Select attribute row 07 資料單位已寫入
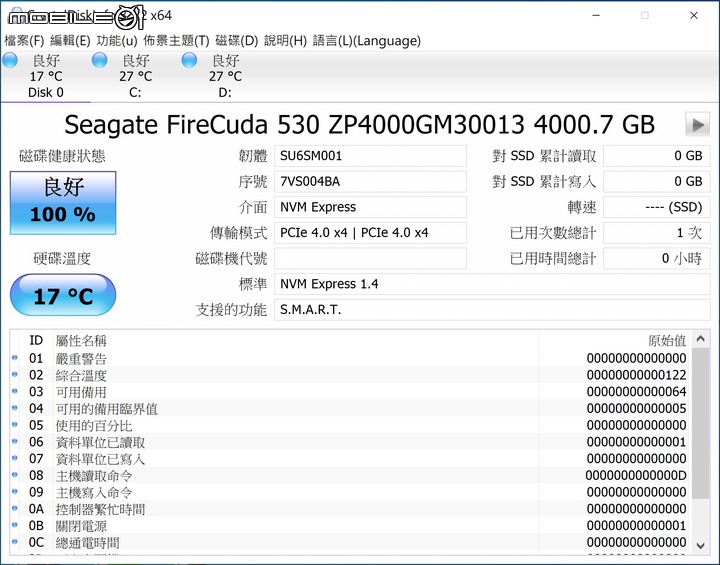 (x=350, y=458)
